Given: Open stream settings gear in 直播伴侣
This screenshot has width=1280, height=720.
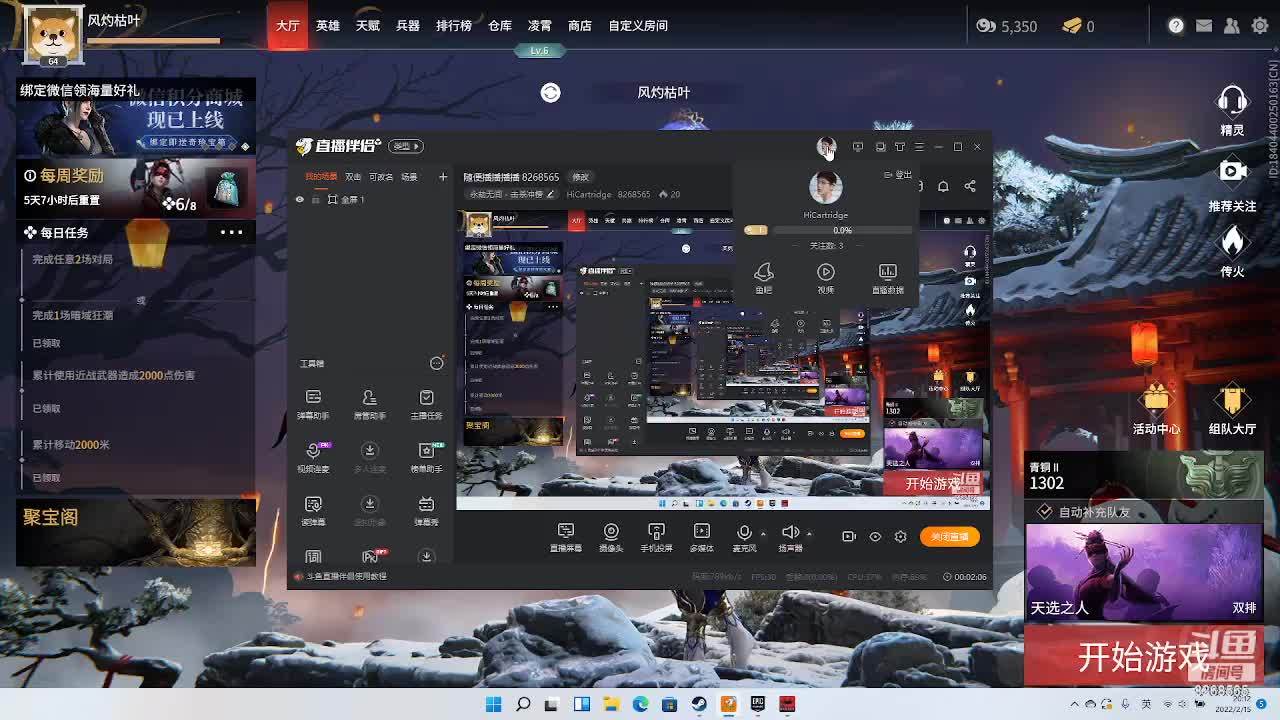Looking at the screenshot, I should click(x=900, y=536).
